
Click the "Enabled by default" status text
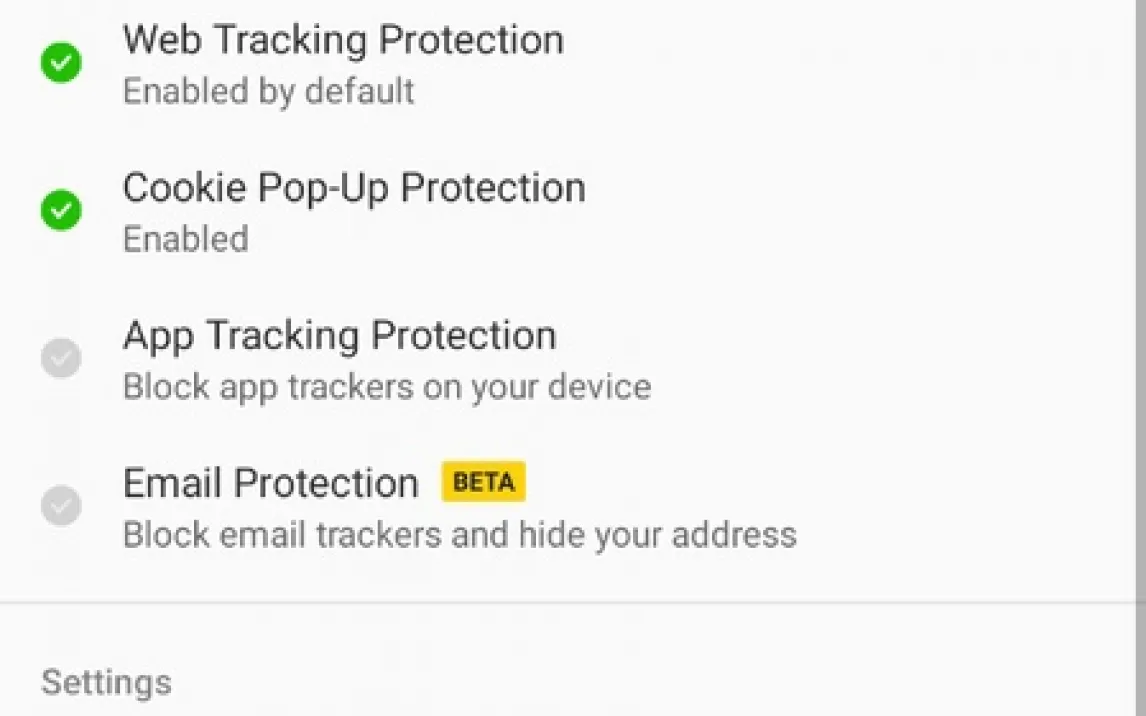tap(268, 91)
